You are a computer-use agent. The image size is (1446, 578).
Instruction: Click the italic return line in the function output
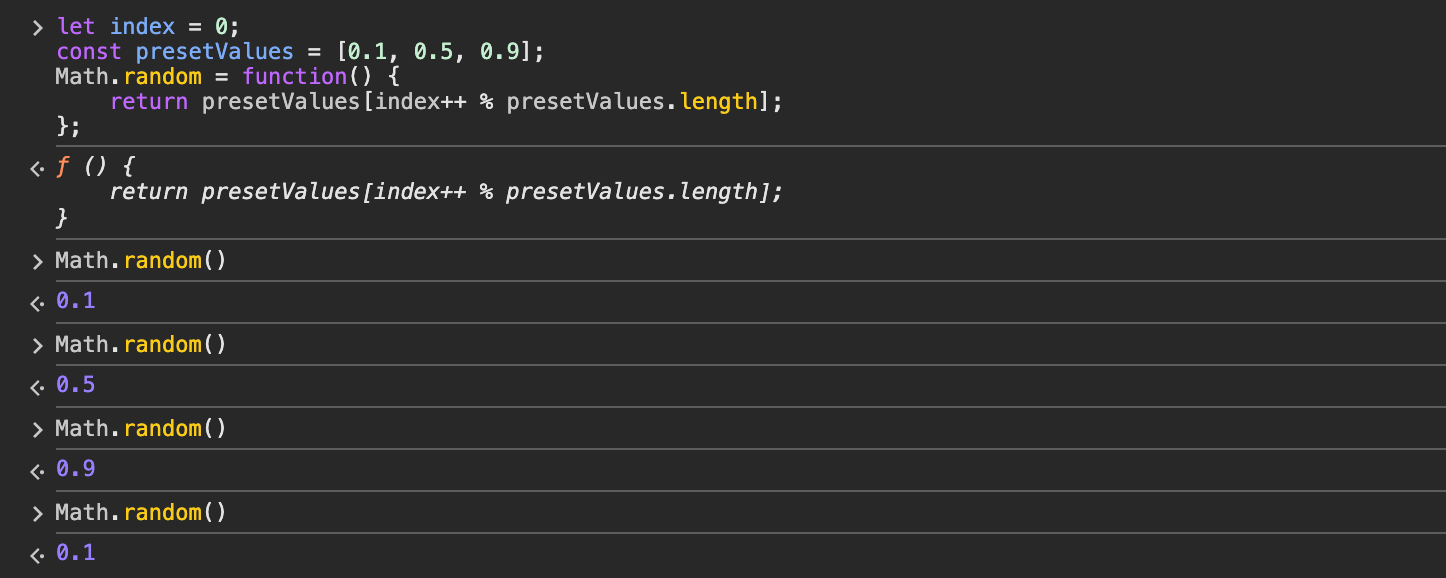445,192
